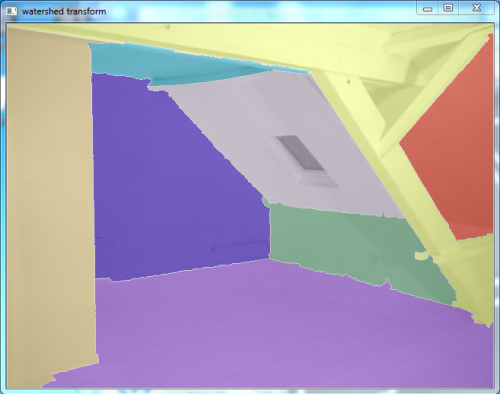Click the junction of blue, green and violet segments
The width and height of the screenshot is (500, 394).
pyautogui.click(x=270, y=259)
